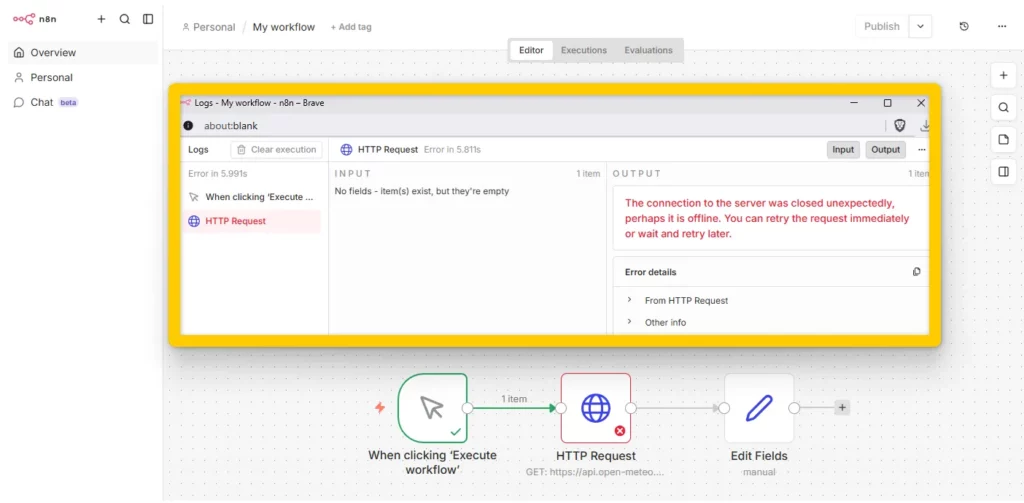Image resolution: width=1024 pixels, height=503 pixels.
Task: Minimize the Logs window
Action: [x=854, y=103]
